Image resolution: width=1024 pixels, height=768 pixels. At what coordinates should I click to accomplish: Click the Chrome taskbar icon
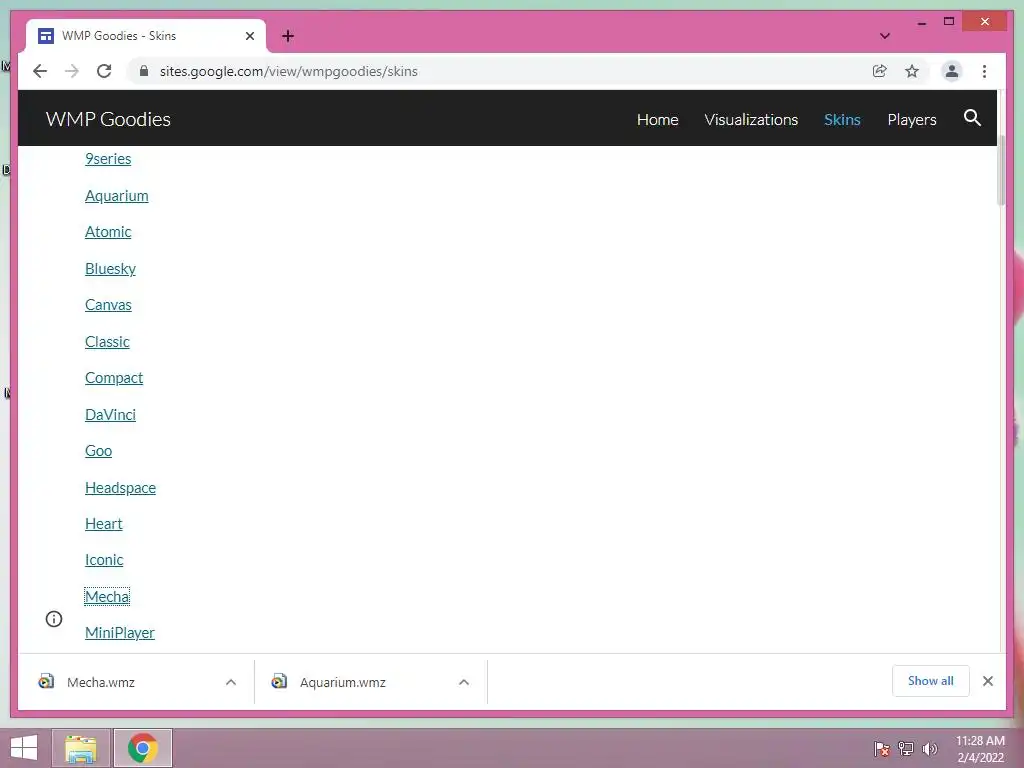142,748
